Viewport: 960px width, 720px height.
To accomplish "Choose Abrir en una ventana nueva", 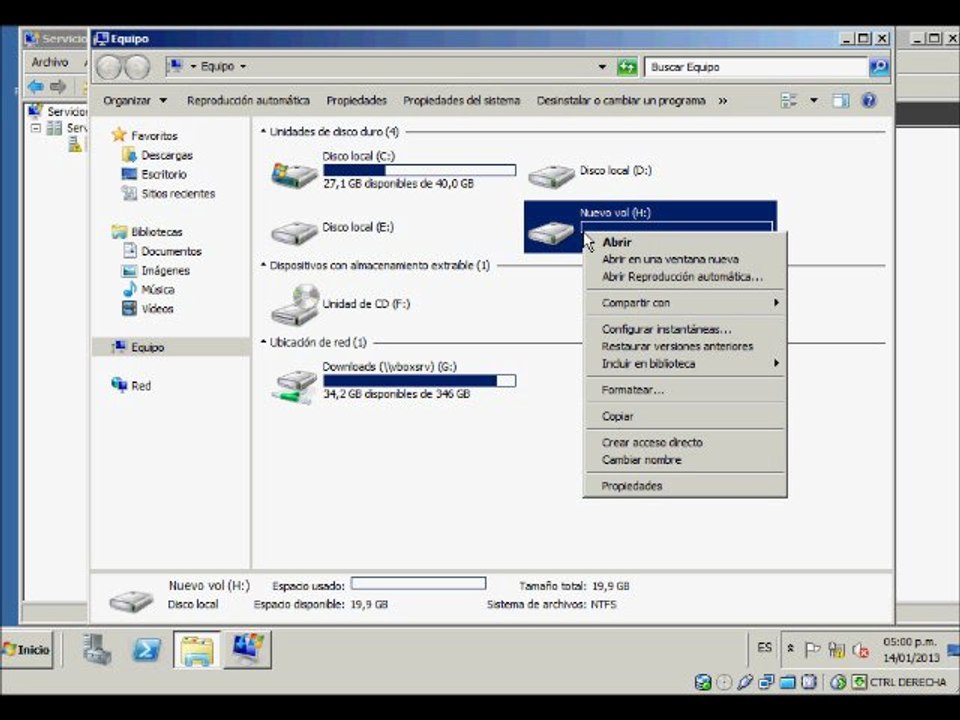I will 684,259.
